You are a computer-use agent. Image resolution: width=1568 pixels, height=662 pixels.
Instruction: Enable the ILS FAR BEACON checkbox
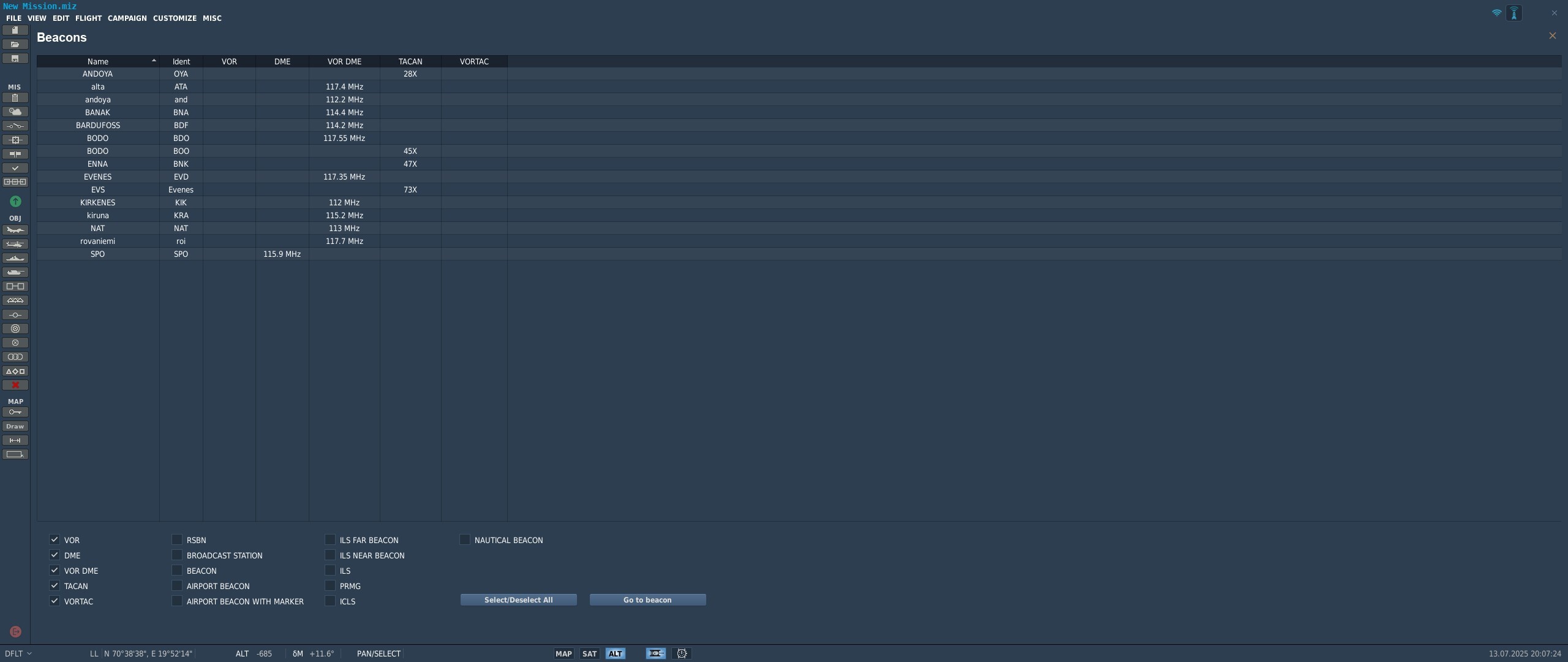point(330,539)
